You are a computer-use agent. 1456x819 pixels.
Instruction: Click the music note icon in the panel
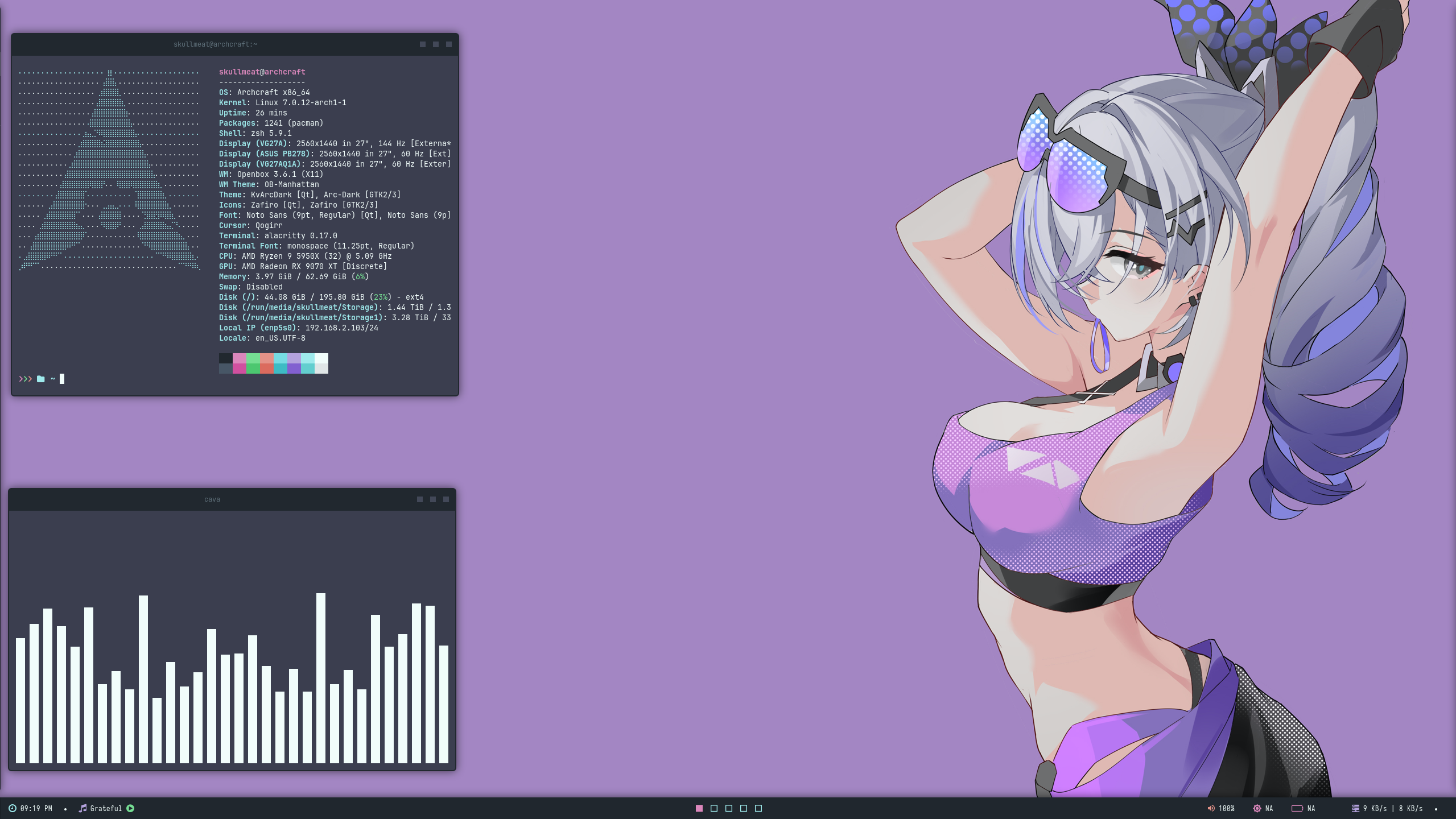[x=83, y=808]
